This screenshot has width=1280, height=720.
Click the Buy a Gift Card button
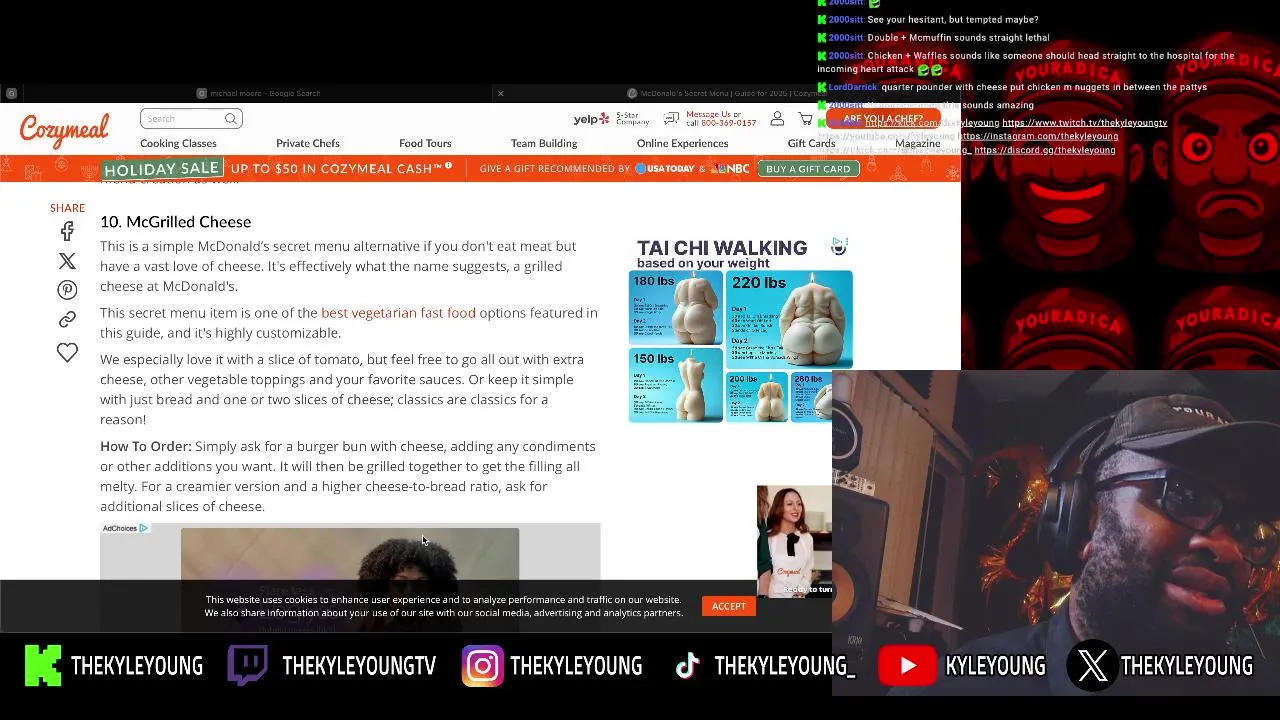tap(808, 169)
